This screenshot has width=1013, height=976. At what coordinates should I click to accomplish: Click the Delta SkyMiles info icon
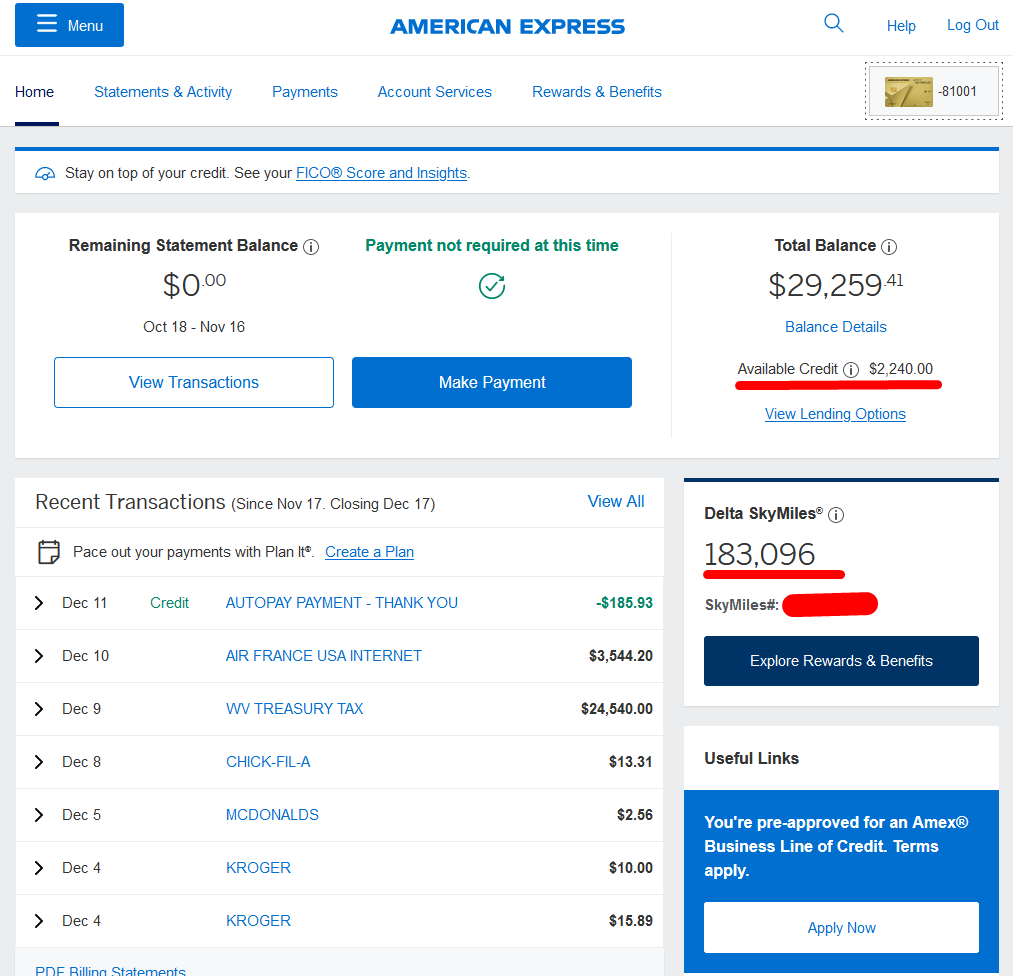point(836,515)
